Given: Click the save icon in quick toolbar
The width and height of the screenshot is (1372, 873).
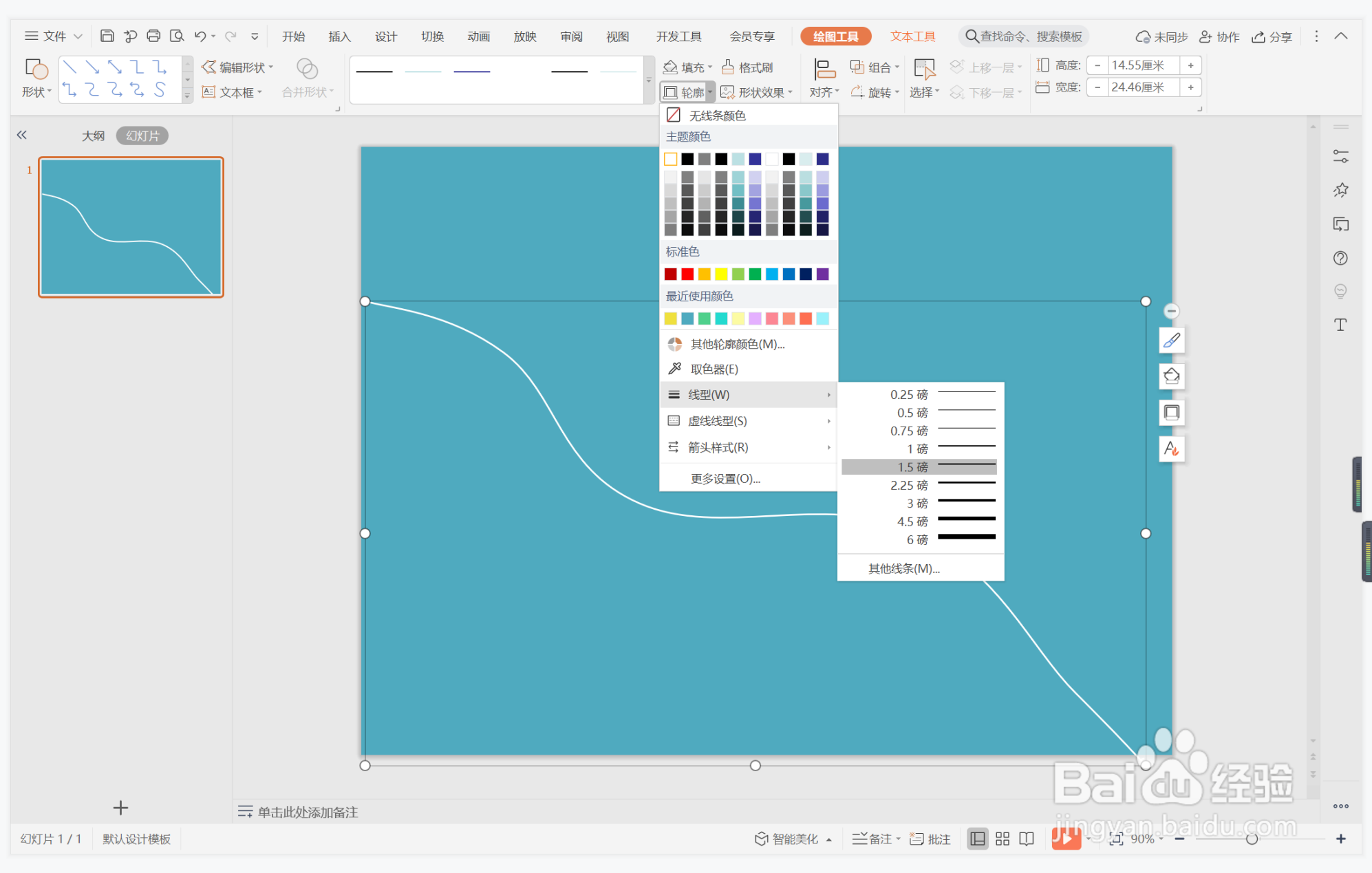Looking at the screenshot, I should click(x=107, y=36).
